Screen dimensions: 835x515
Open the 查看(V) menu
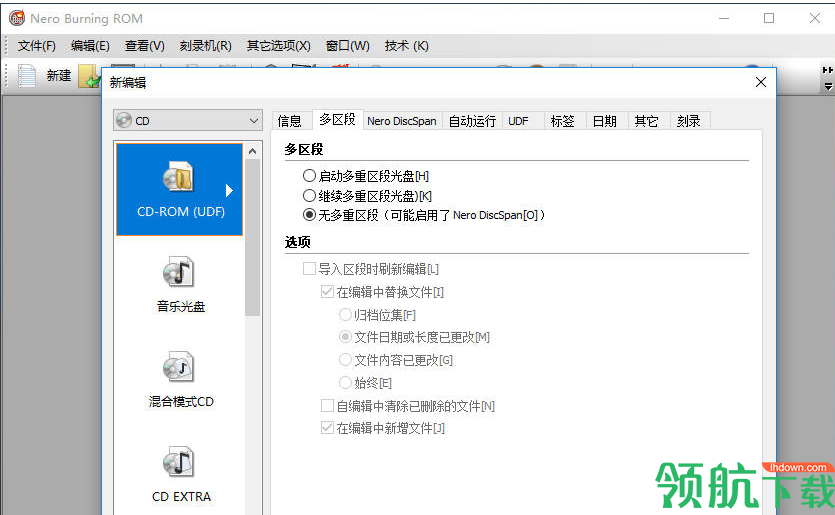pyautogui.click(x=145, y=46)
